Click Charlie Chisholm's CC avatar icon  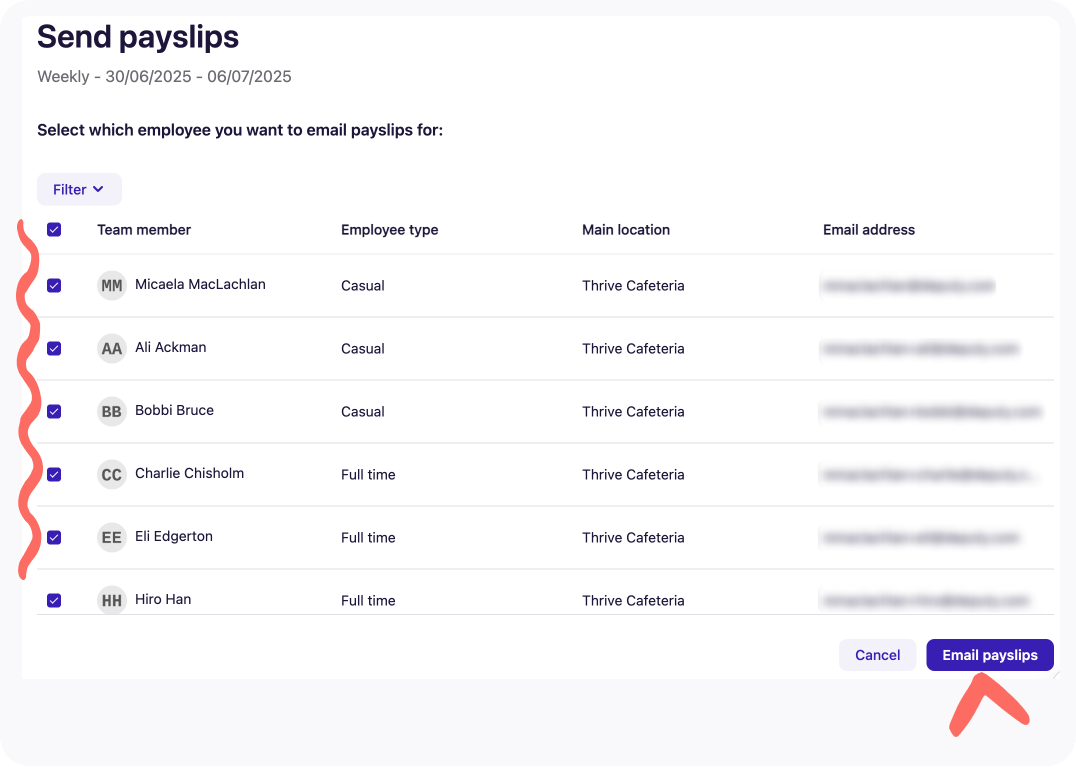point(111,474)
